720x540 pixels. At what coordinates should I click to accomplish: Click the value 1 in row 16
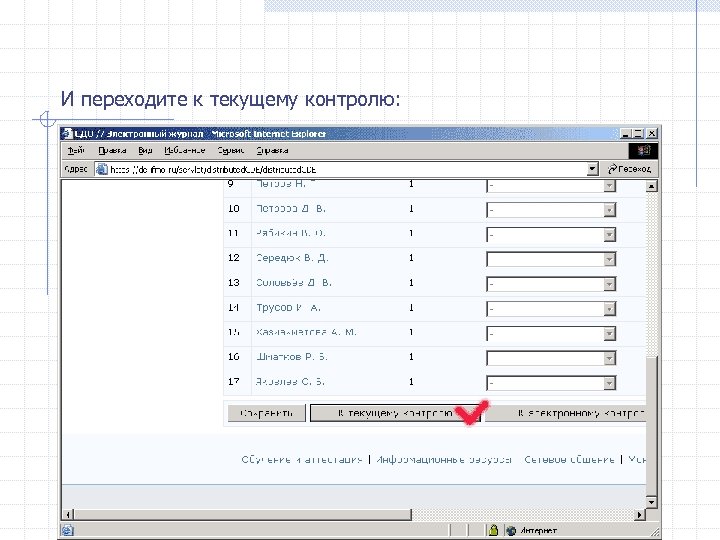tap(411, 357)
